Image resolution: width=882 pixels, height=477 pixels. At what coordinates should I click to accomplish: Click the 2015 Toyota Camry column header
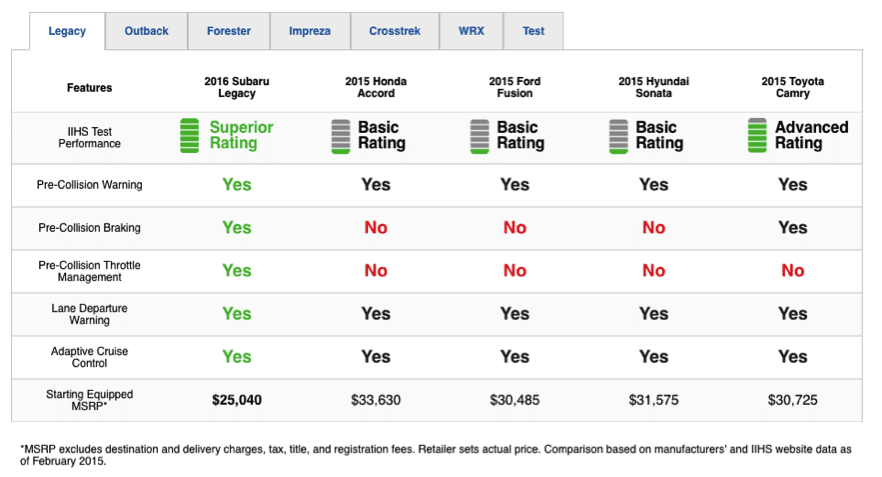[x=792, y=87]
